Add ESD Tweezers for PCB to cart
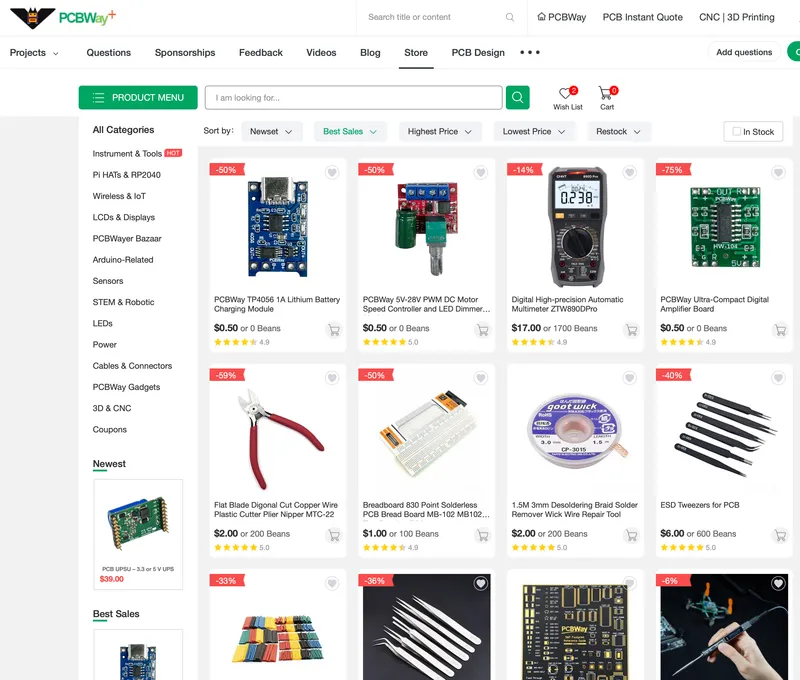 [x=780, y=536]
